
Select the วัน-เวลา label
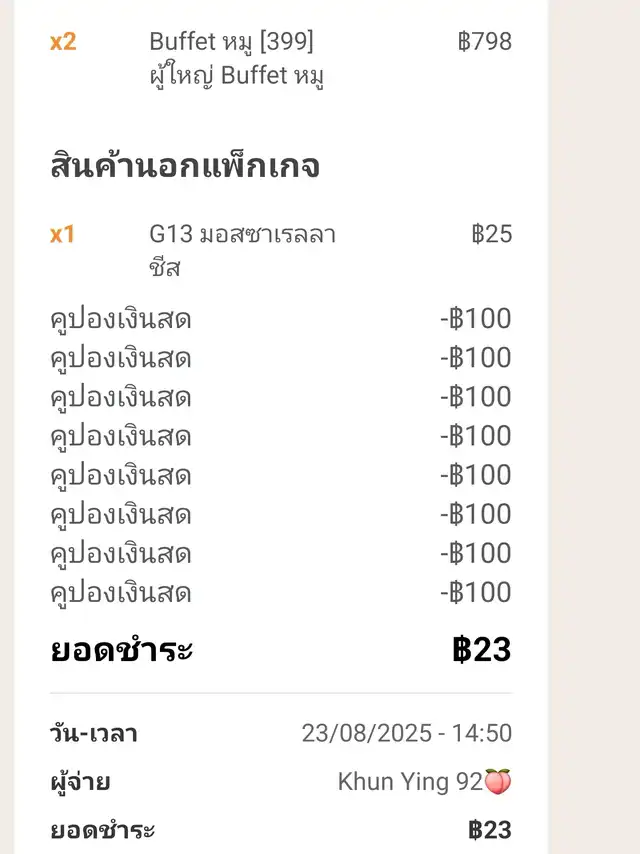94,734
